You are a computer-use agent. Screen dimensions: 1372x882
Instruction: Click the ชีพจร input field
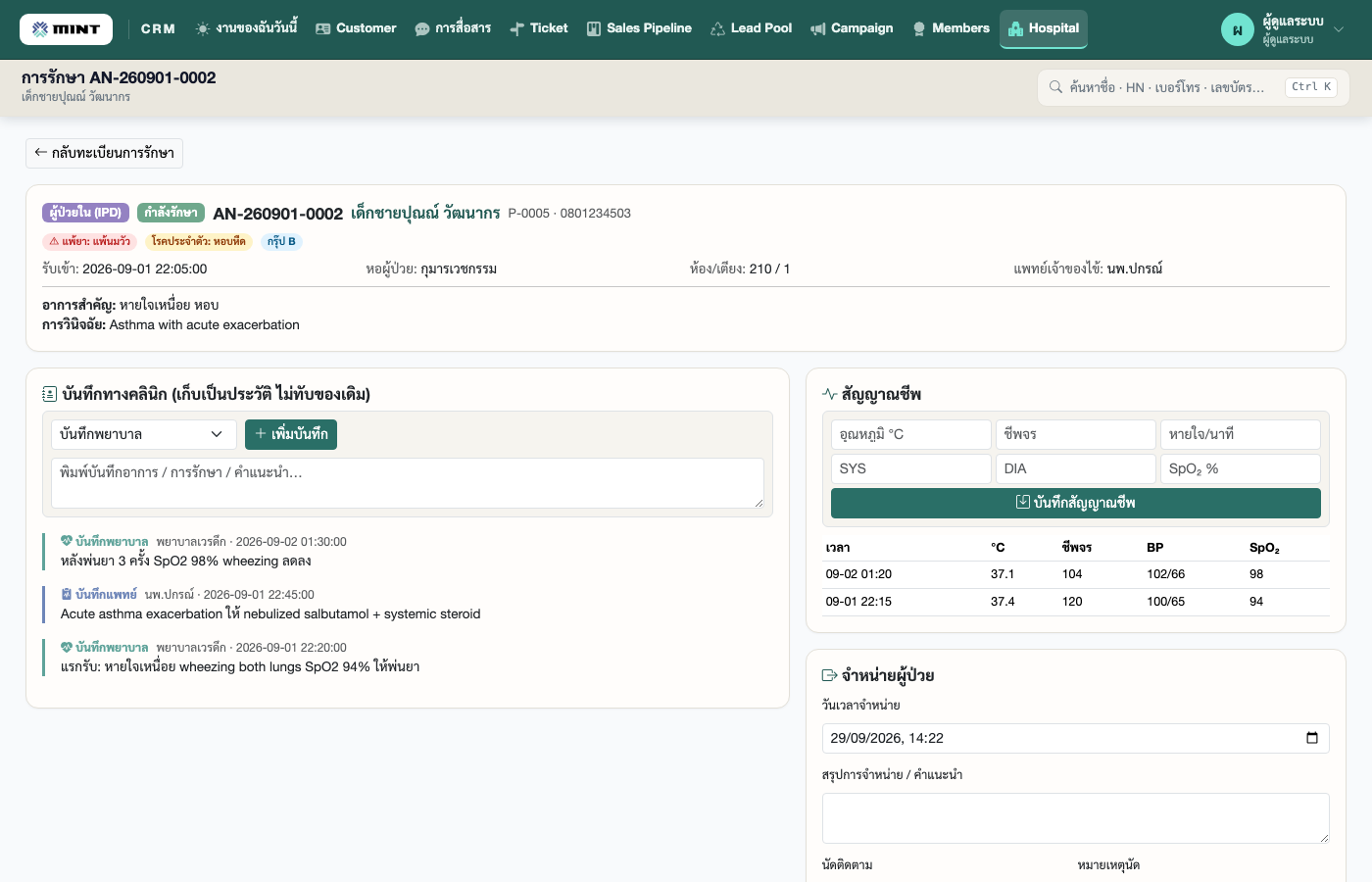coord(1076,434)
